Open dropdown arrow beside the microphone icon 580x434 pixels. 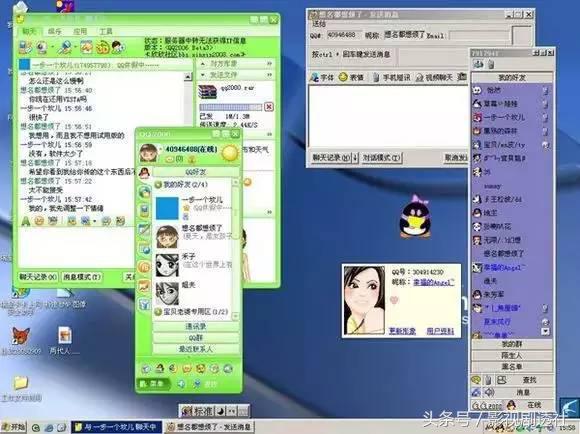coord(75,47)
